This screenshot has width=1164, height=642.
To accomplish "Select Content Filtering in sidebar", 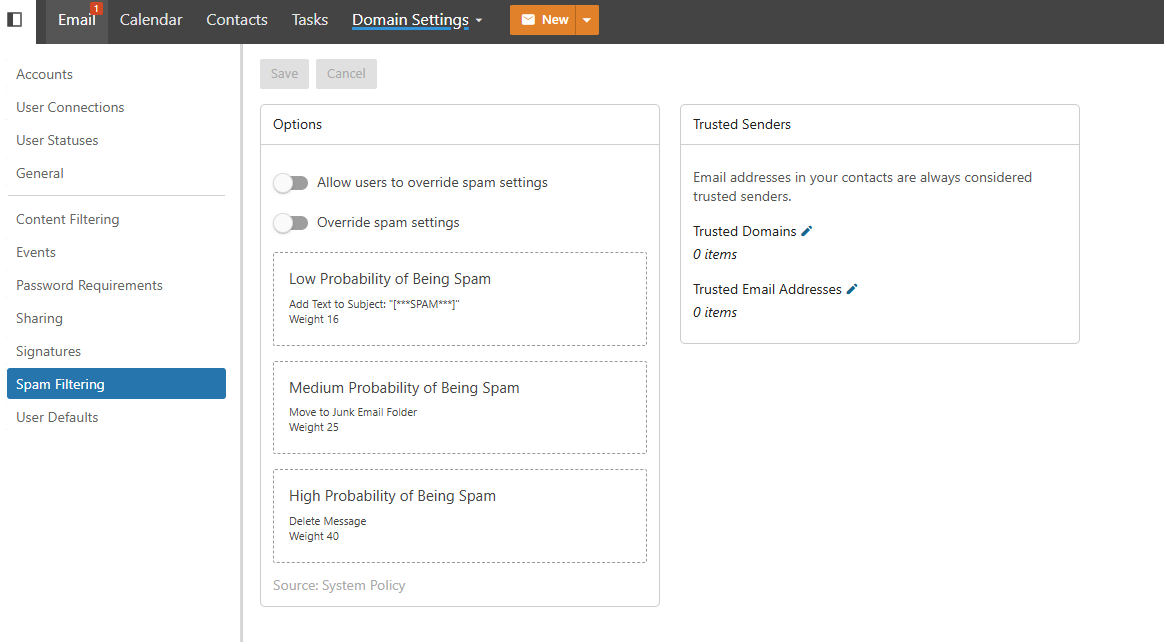I will pyautogui.click(x=67, y=219).
